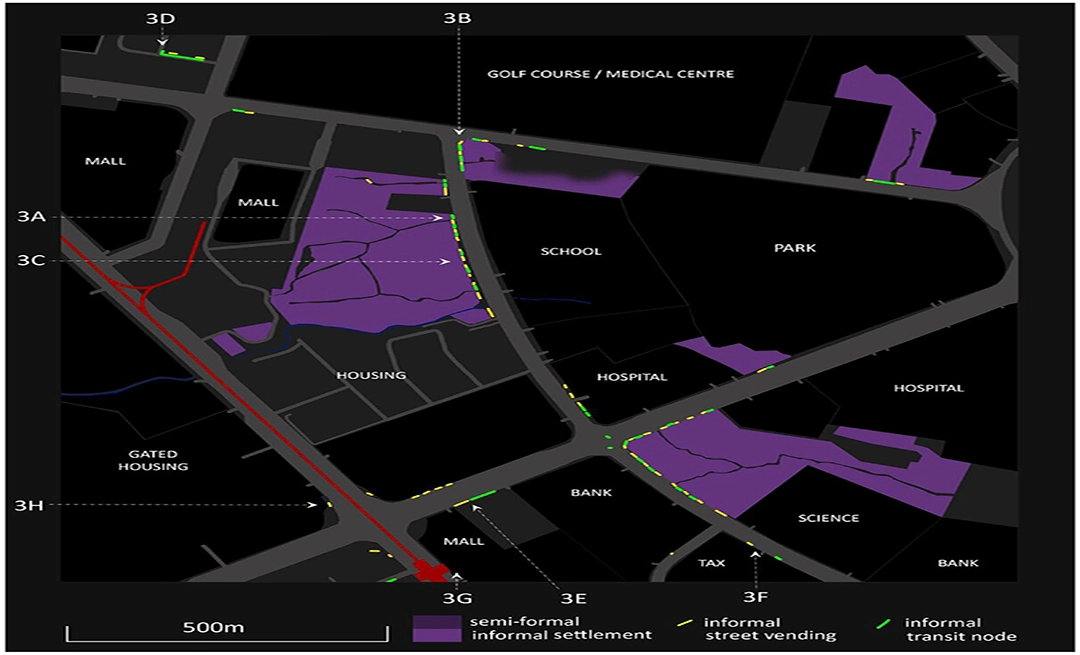Select the GATED HOUSING label
Viewport: 1080px width, 655px height.
coord(152,460)
